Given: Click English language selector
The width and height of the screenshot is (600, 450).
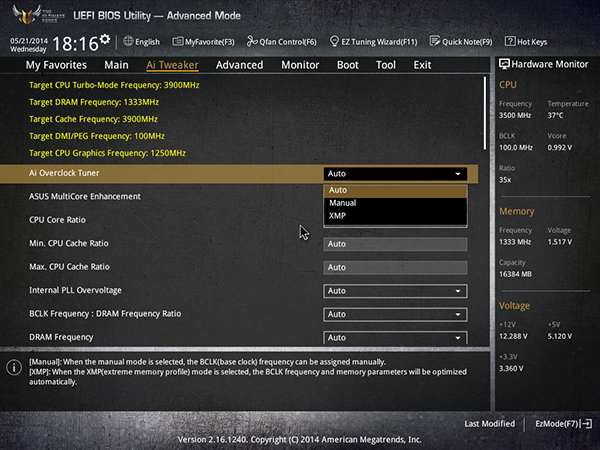Looking at the screenshot, I should tap(147, 42).
